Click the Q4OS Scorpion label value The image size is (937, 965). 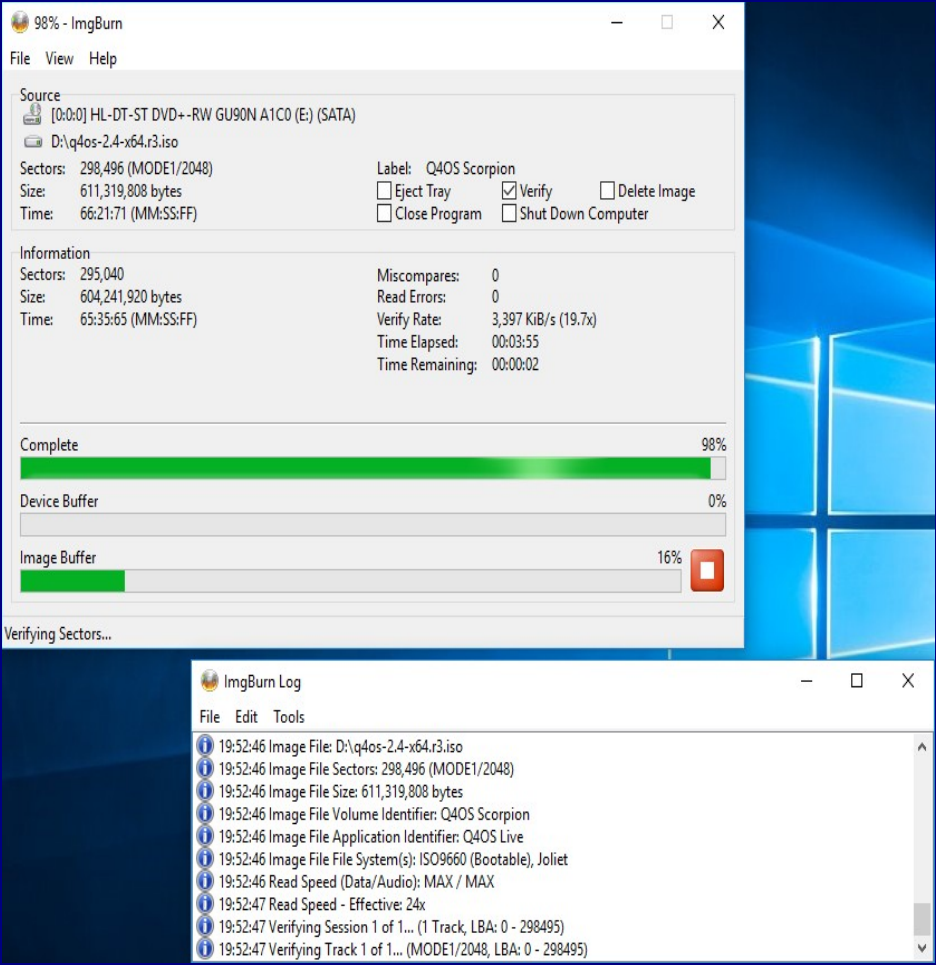tap(471, 169)
